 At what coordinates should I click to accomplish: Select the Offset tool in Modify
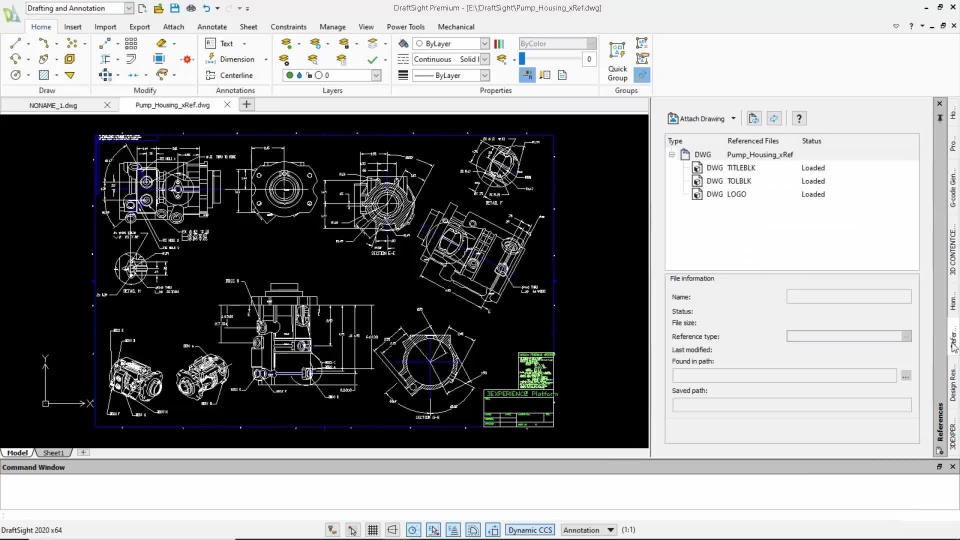pyautogui.click(x=131, y=59)
